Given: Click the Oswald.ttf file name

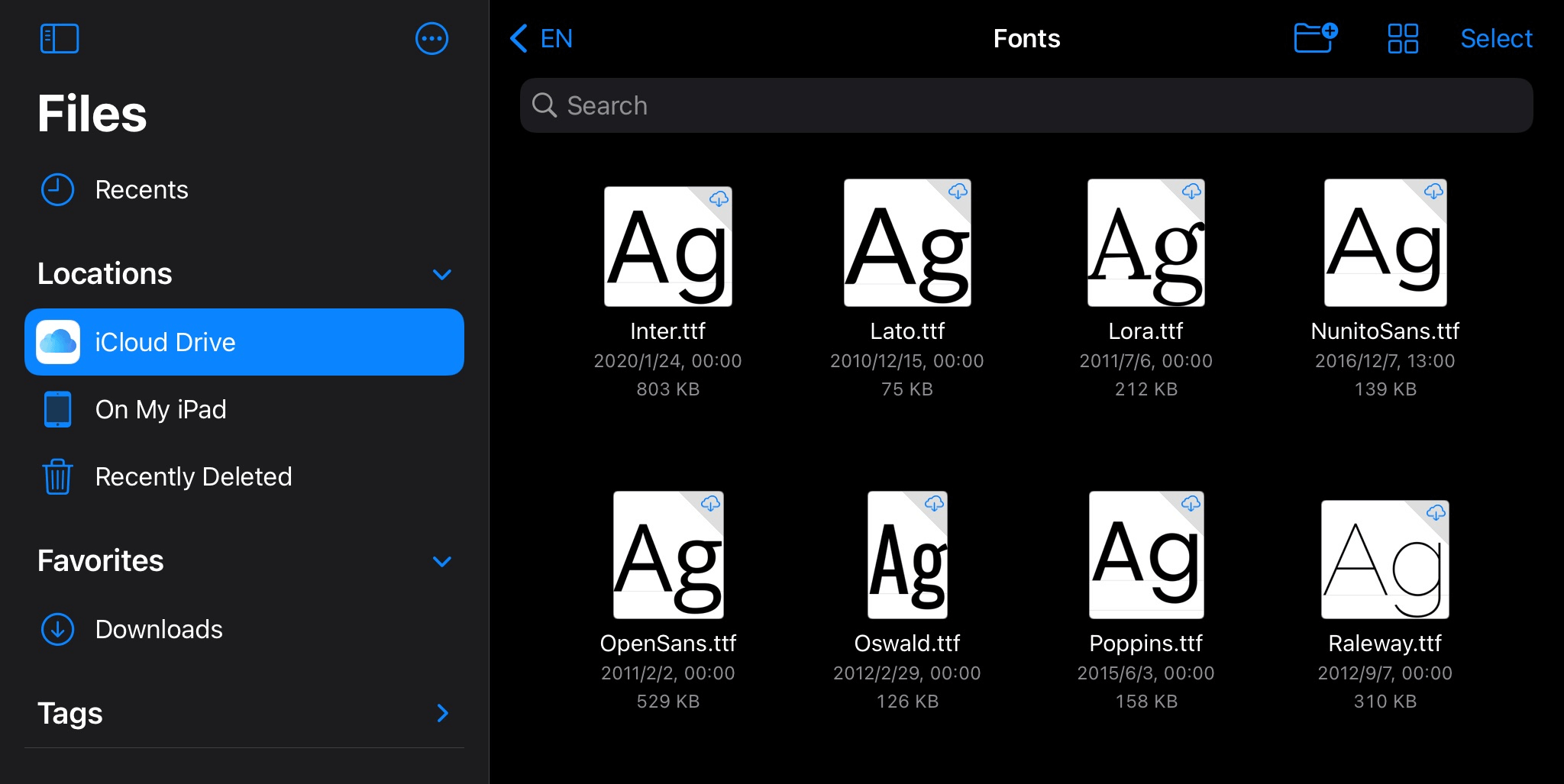Looking at the screenshot, I should [x=907, y=644].
